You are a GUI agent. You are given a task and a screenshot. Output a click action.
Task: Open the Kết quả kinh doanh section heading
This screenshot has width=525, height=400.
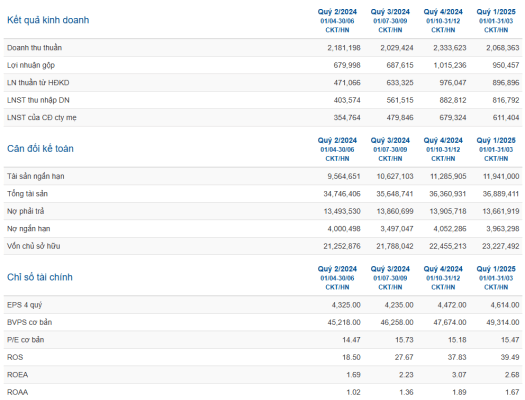(48, 20)
